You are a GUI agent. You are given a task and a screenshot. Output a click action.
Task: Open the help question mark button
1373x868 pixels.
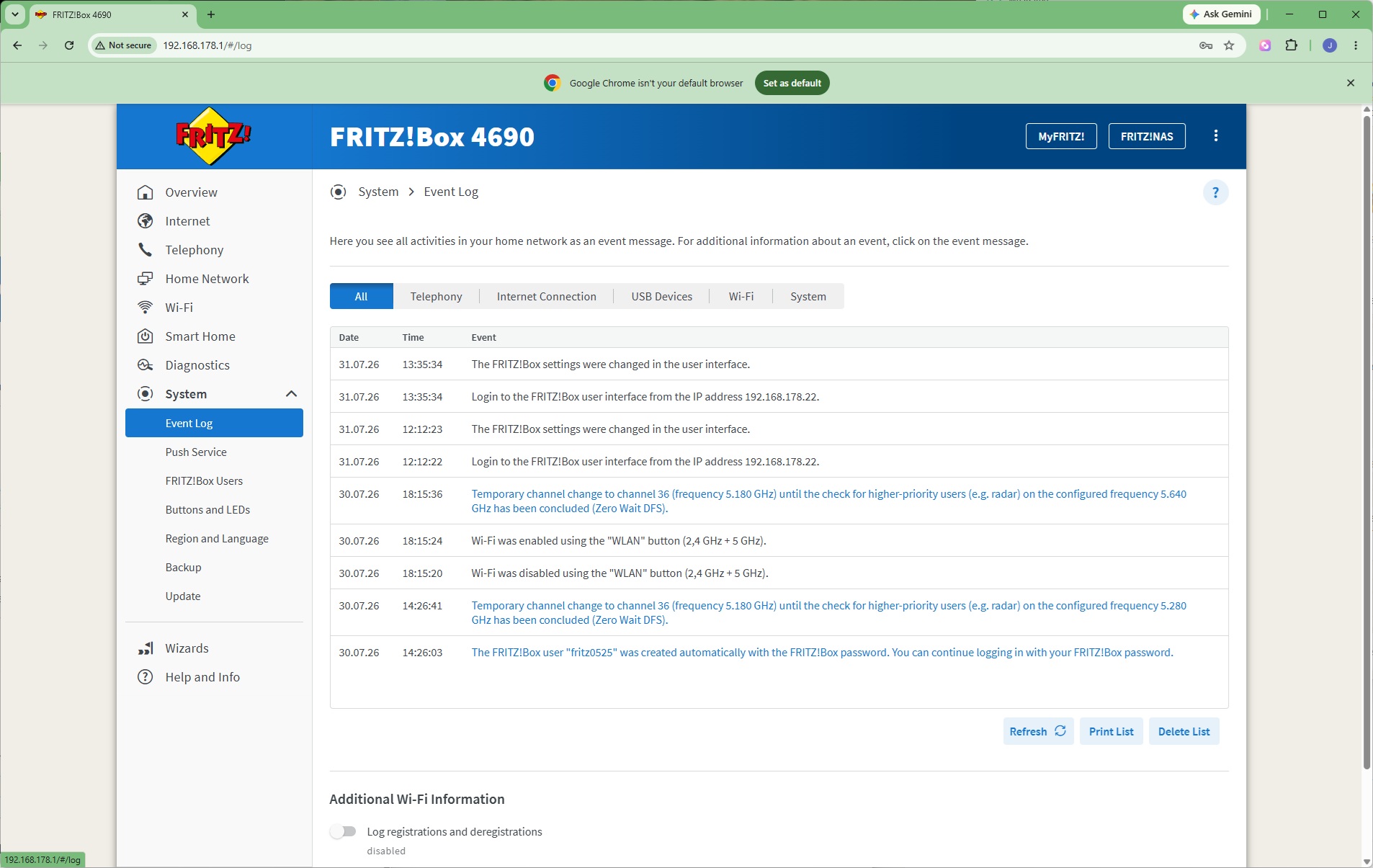pos(1215,192)
